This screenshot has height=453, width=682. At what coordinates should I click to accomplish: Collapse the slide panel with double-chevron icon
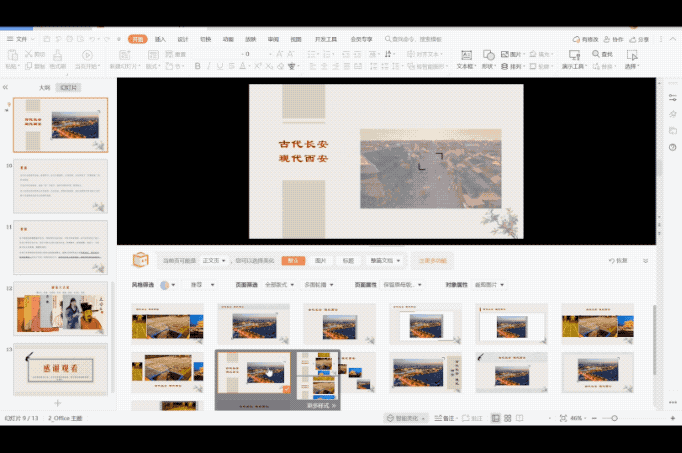(6, 87)
